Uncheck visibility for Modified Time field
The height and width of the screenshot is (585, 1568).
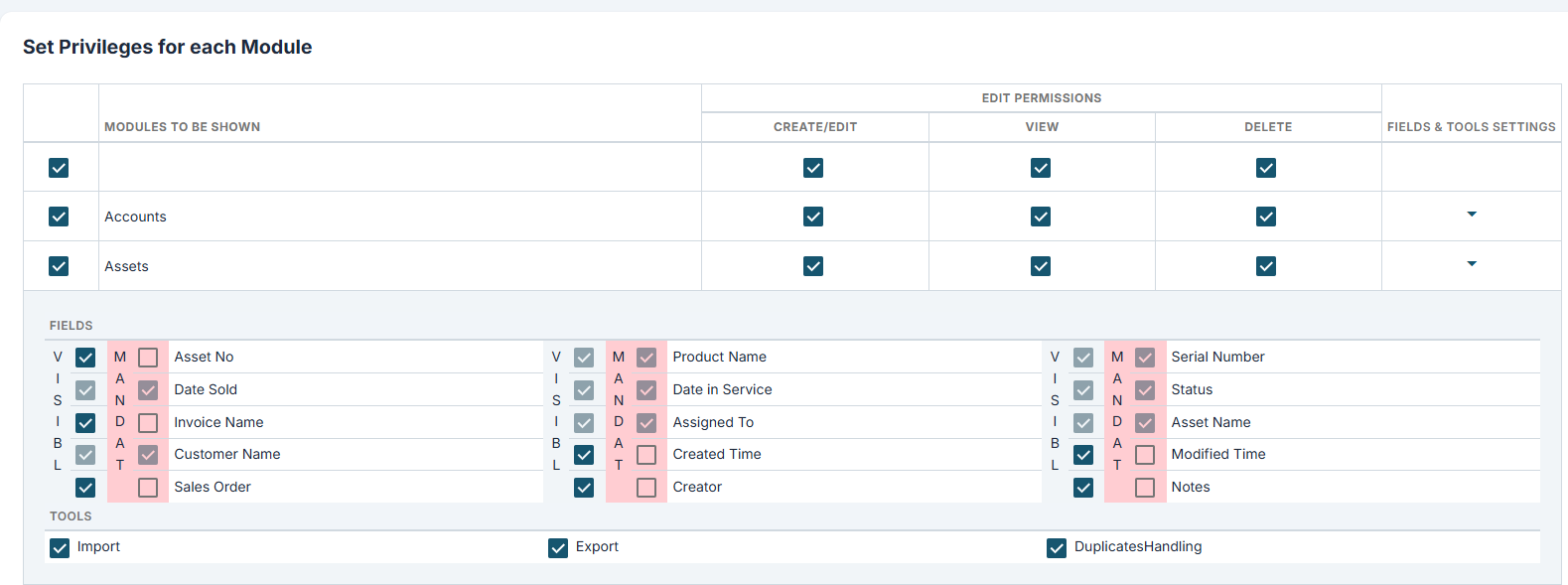(x=1083, y=455)
